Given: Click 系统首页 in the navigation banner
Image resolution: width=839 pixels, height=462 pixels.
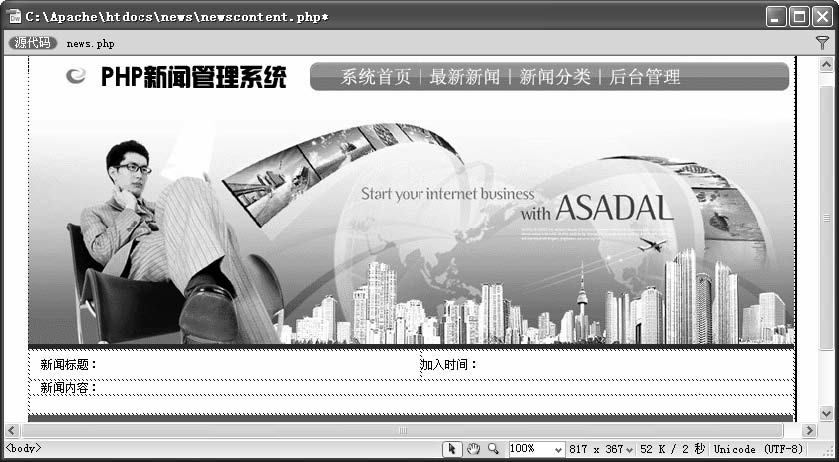Looking at the screenshot, I should click(x=376, y=77).
